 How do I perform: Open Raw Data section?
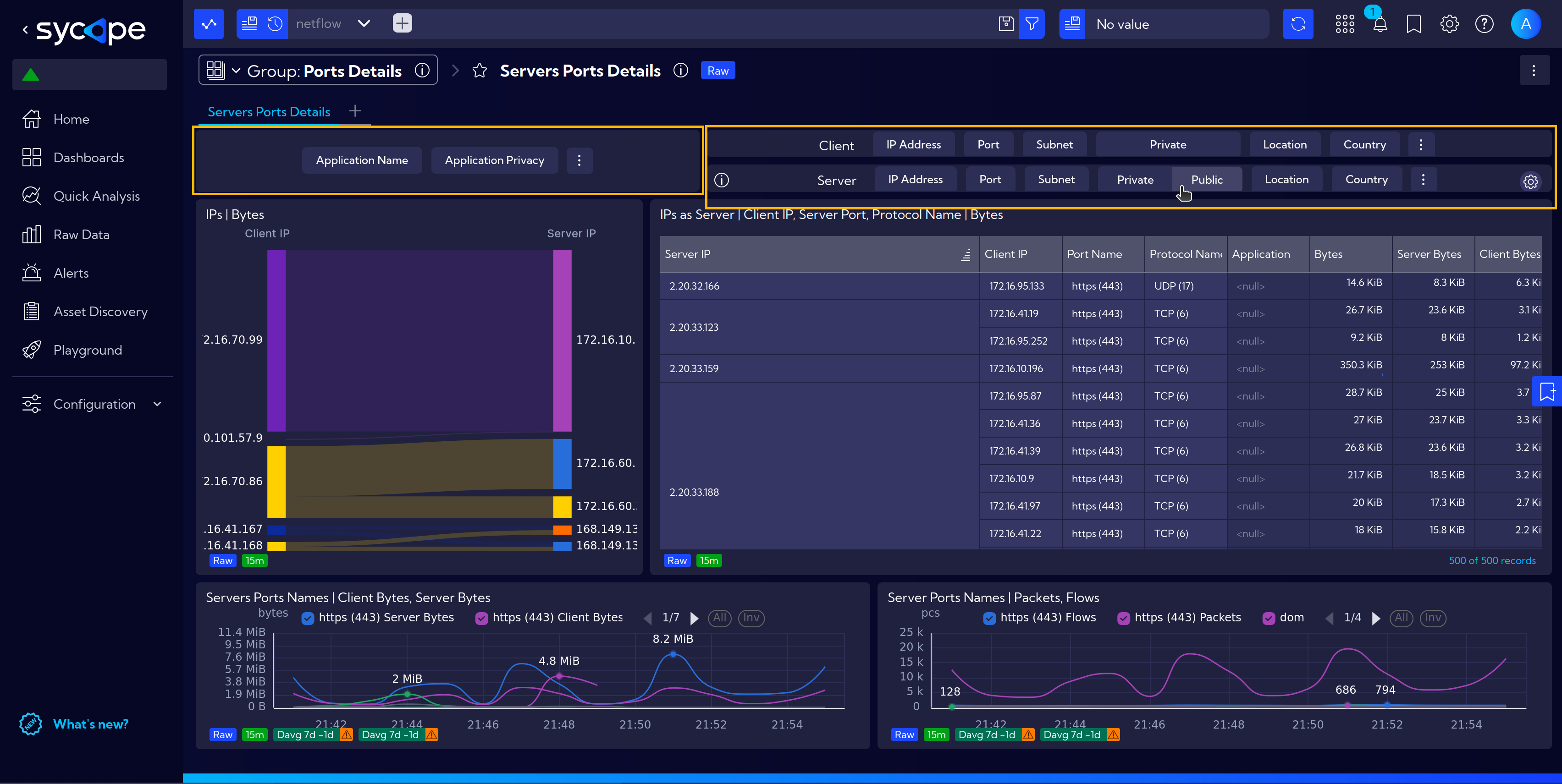81,235
